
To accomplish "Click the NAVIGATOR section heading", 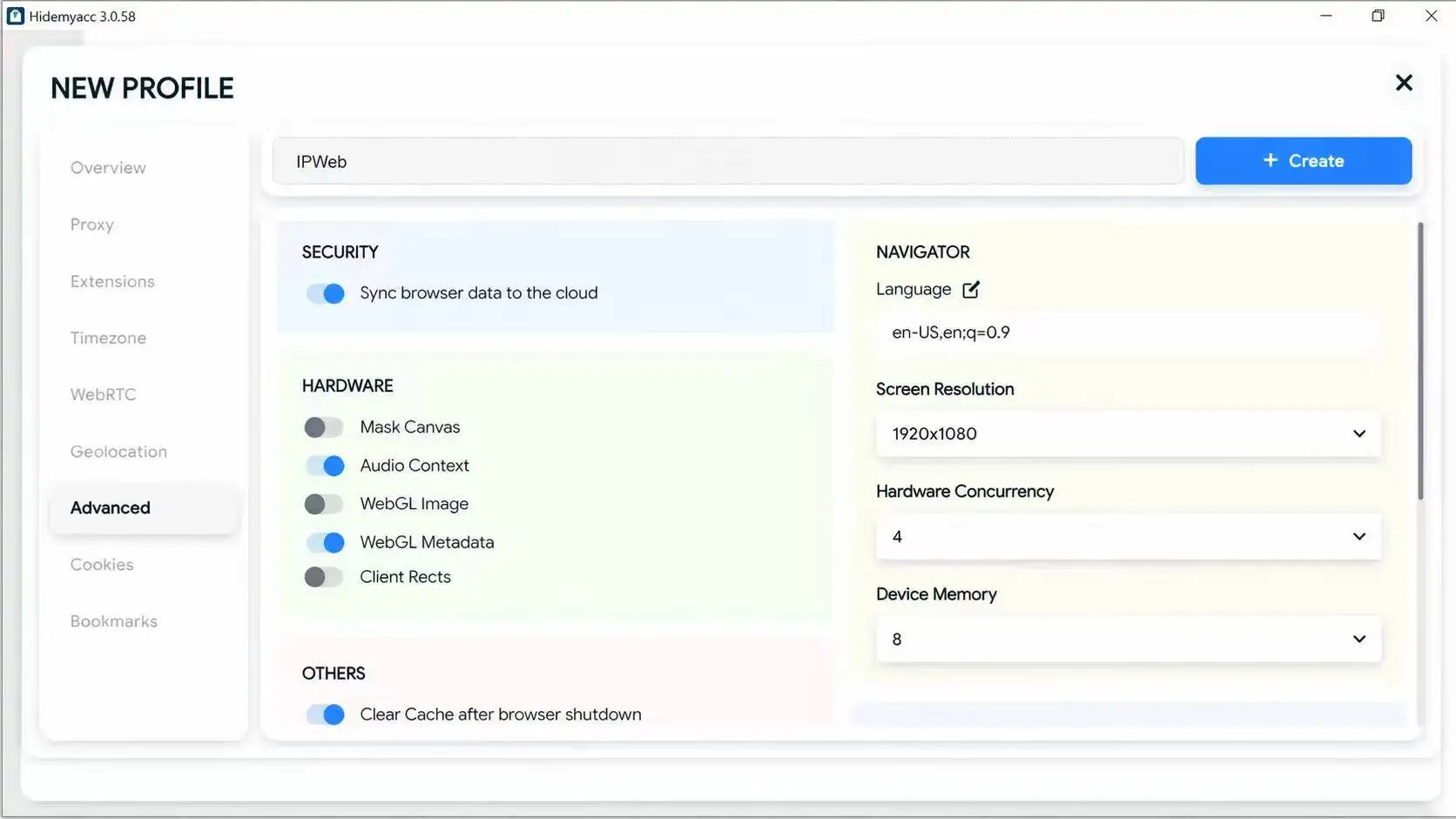I will [x=922, y=252].
